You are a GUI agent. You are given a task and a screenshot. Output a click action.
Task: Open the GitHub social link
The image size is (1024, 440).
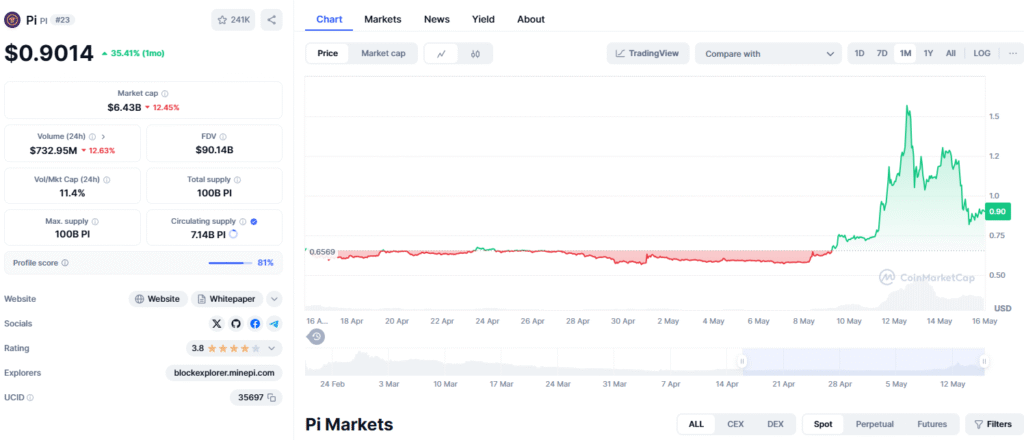pyautogui.click(x=236, y=323)
